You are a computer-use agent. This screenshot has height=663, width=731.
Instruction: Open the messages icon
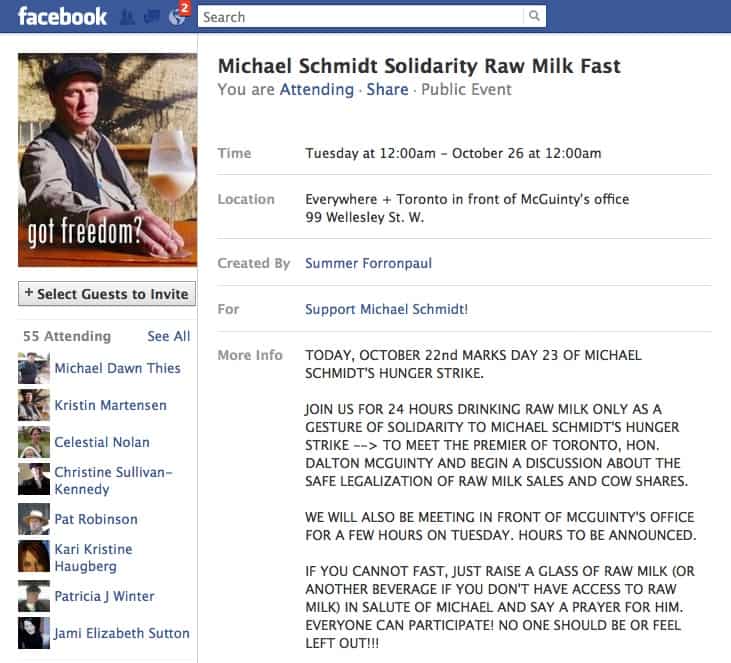click(152, 17)
